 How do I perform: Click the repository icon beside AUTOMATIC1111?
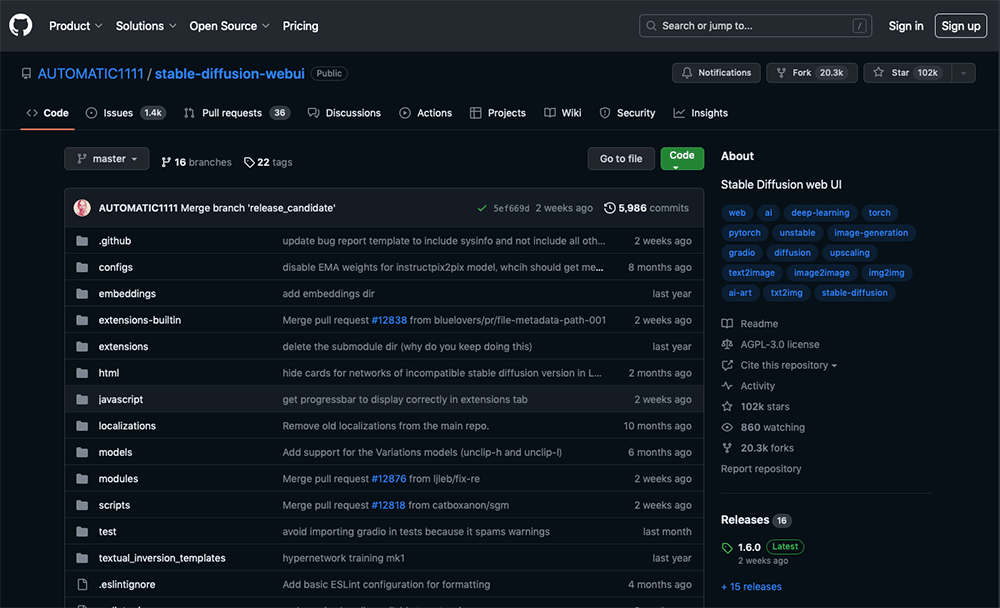(26, 73)
